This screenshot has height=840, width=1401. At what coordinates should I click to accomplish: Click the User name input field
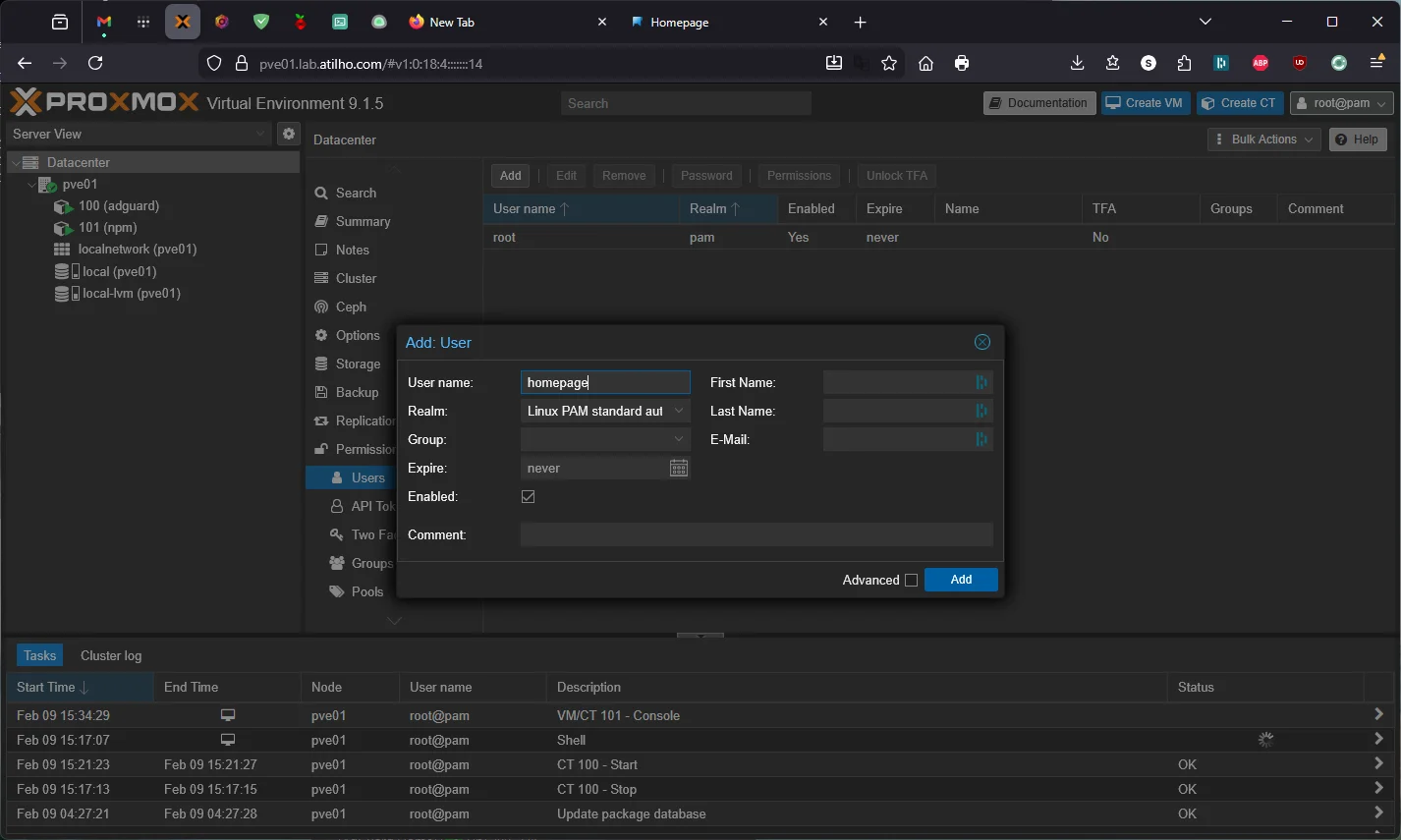coord(604,382)
